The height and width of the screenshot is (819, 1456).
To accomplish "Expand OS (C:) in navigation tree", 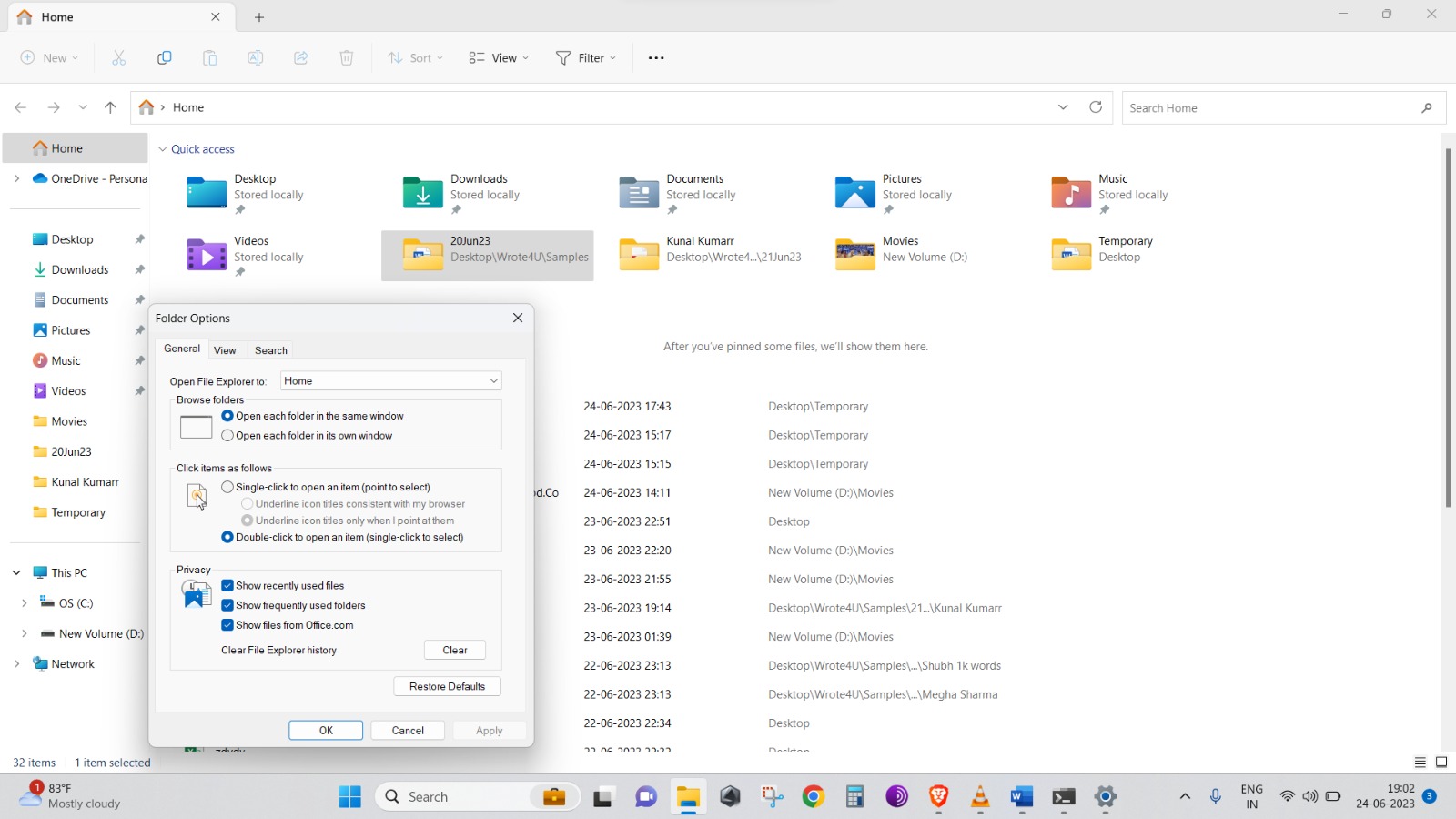I will point(25,603).
